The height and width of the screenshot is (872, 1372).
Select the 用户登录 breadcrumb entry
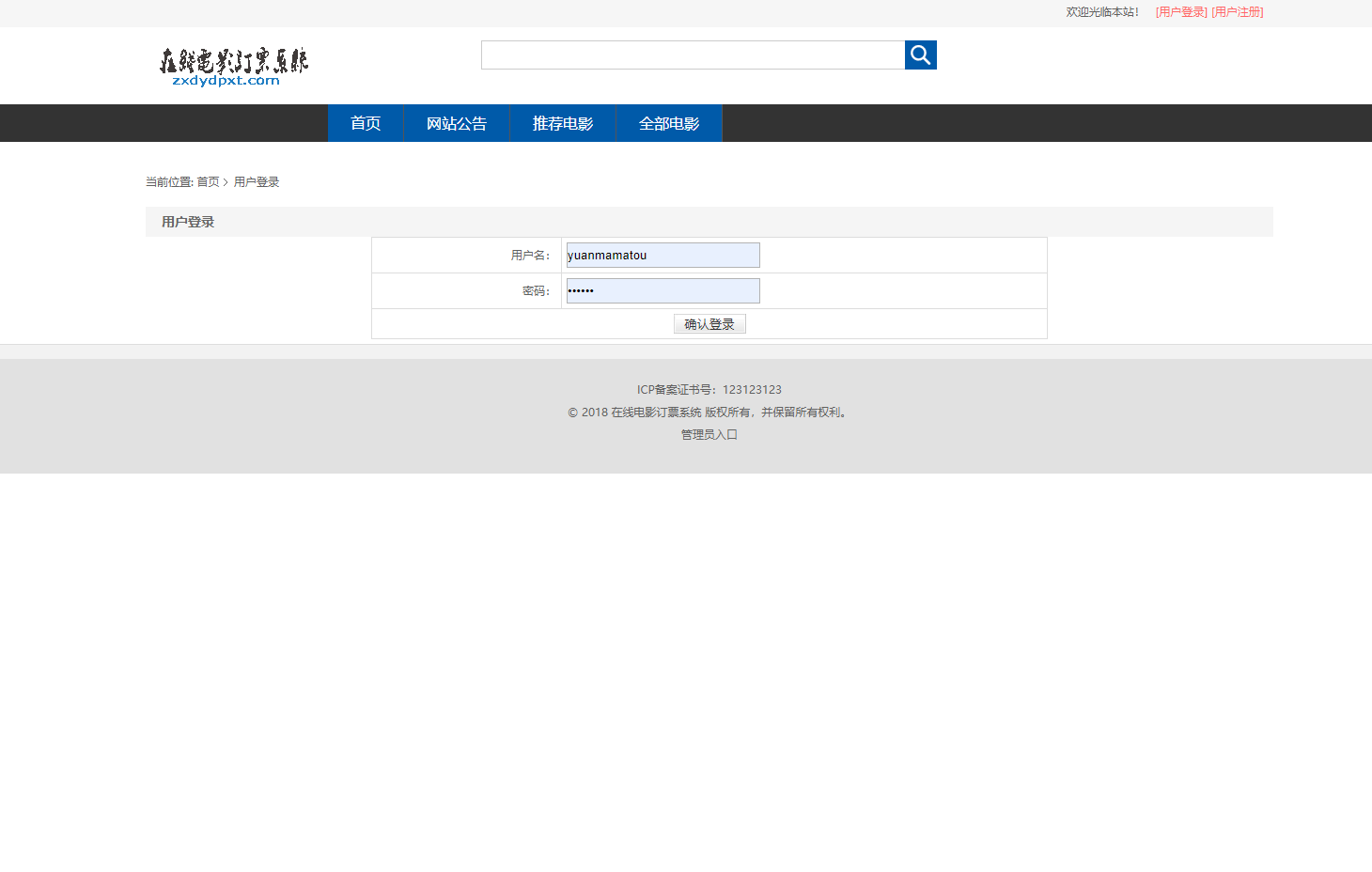tap(256, 181)
